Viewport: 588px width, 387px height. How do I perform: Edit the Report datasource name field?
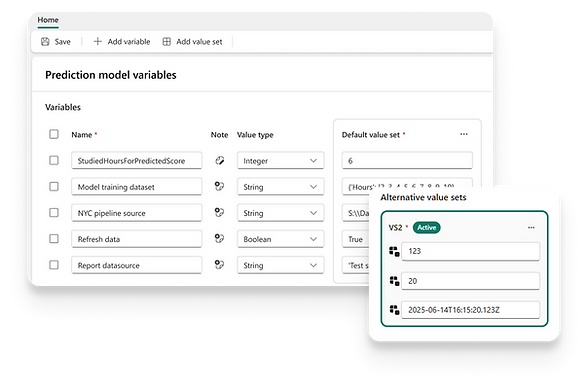[136, 265]
